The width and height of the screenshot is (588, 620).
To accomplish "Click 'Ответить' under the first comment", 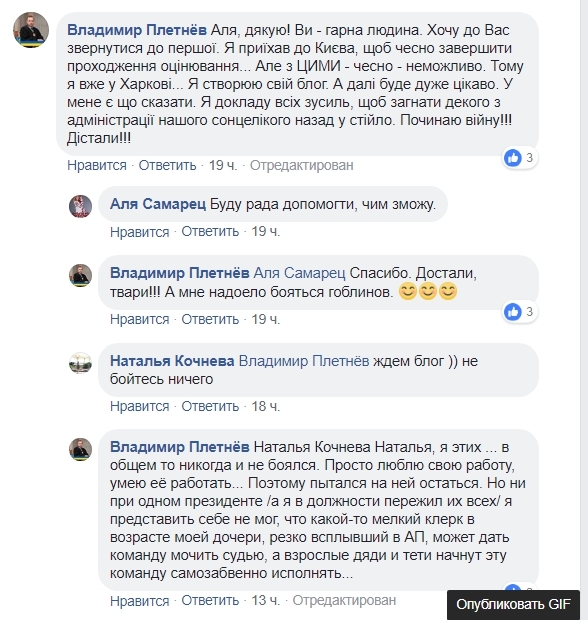I will tap(167, 165).
